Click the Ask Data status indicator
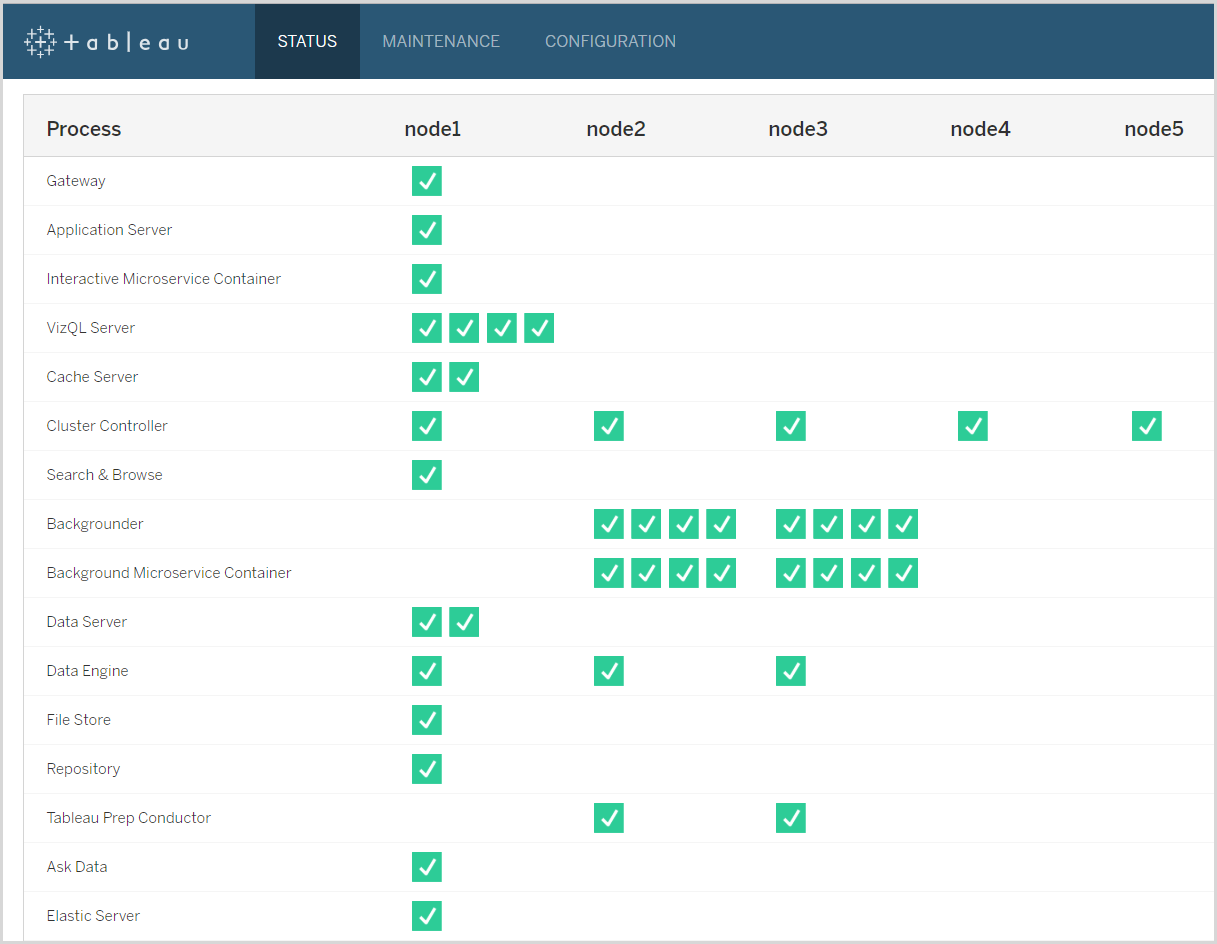Screen dimensions: 1217x944 click(x=427, y=867)
